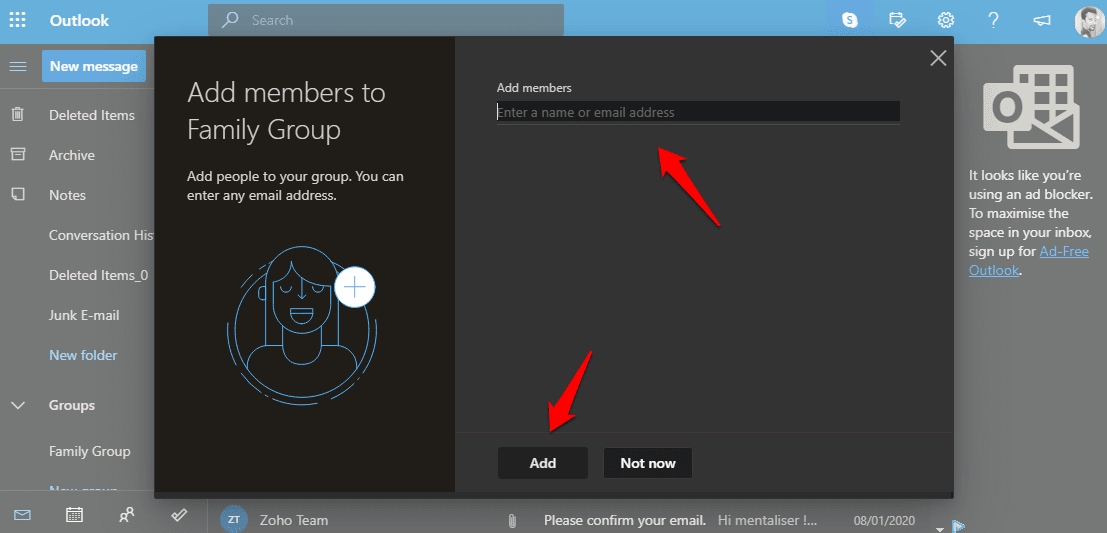
Task: Click the New message button
Action: [x=94, y=66]
